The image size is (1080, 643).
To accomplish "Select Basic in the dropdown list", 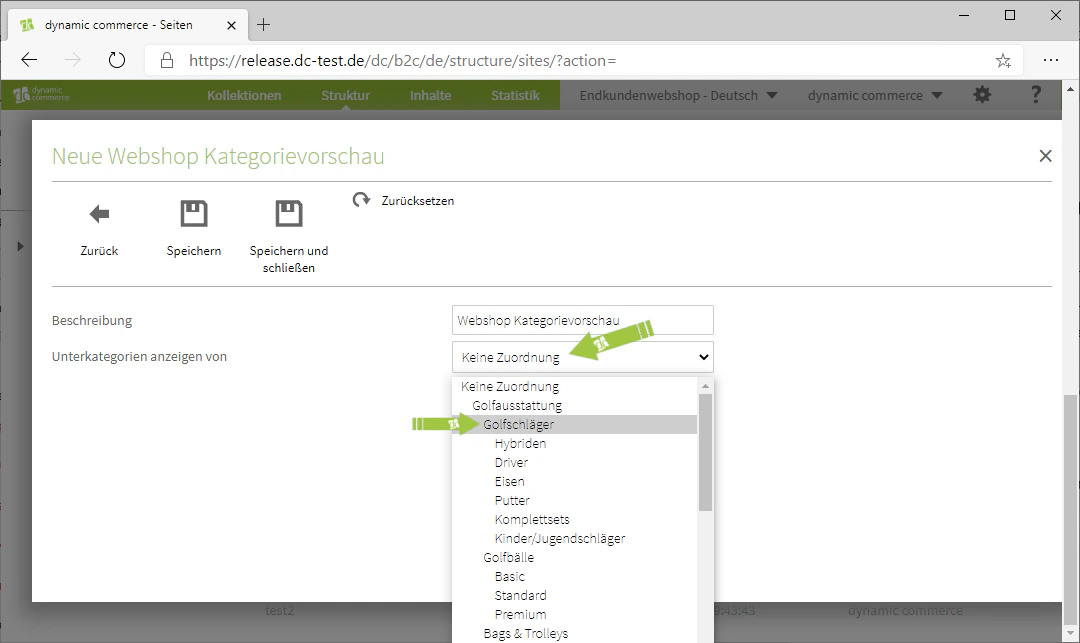I will coord(575,576).
